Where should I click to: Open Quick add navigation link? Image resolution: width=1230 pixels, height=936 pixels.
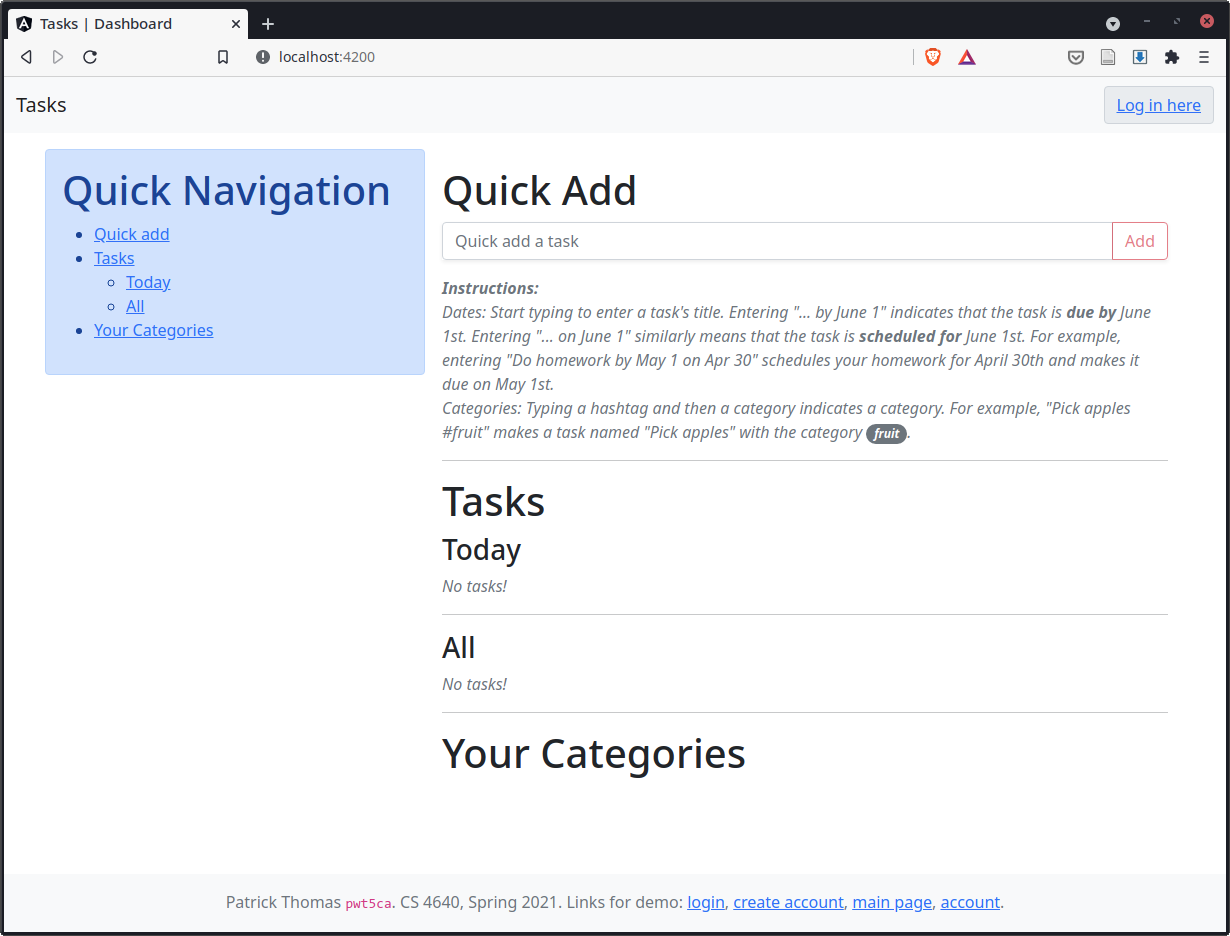(132, 234)
